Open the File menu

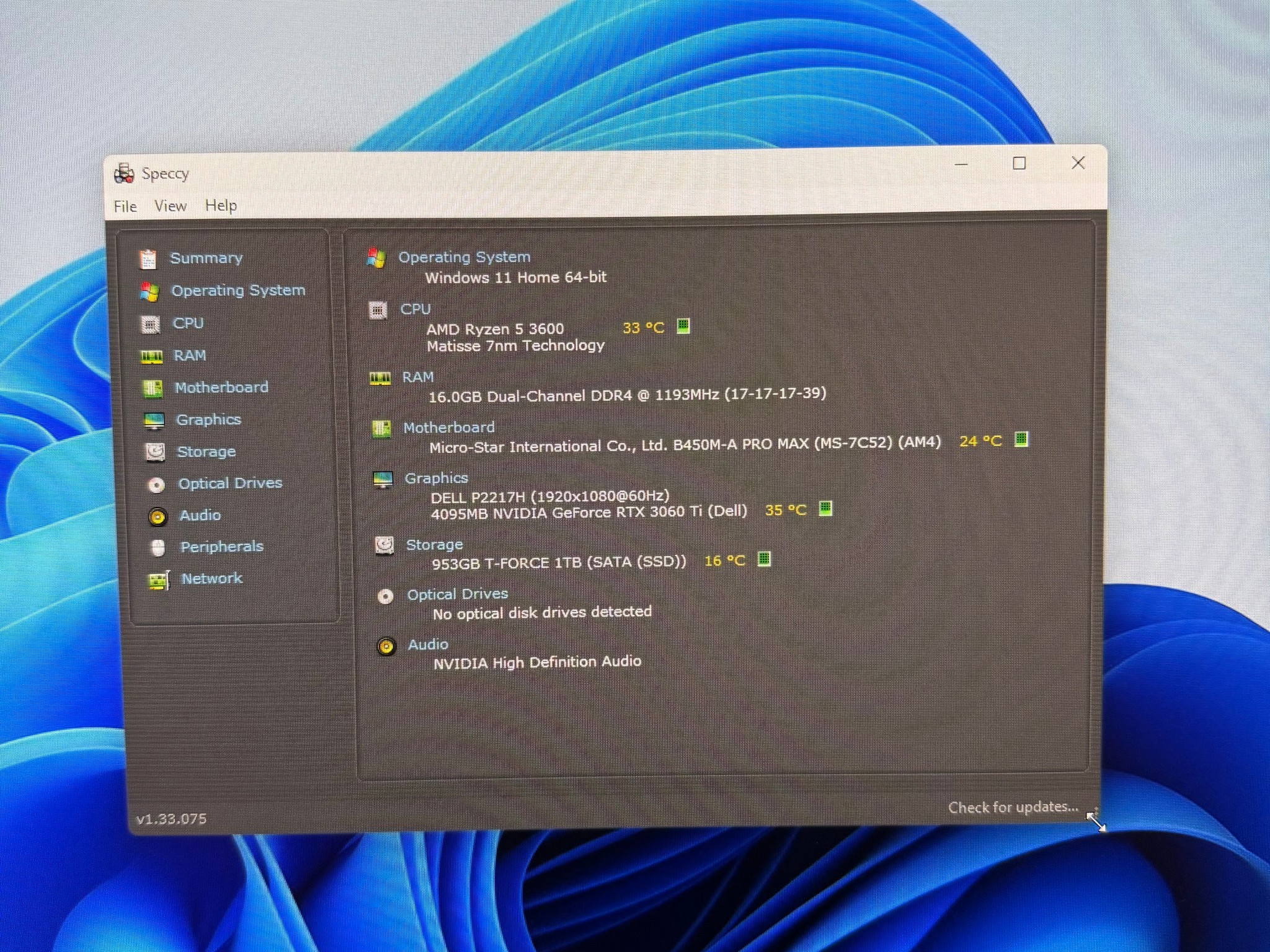(125, 206)
